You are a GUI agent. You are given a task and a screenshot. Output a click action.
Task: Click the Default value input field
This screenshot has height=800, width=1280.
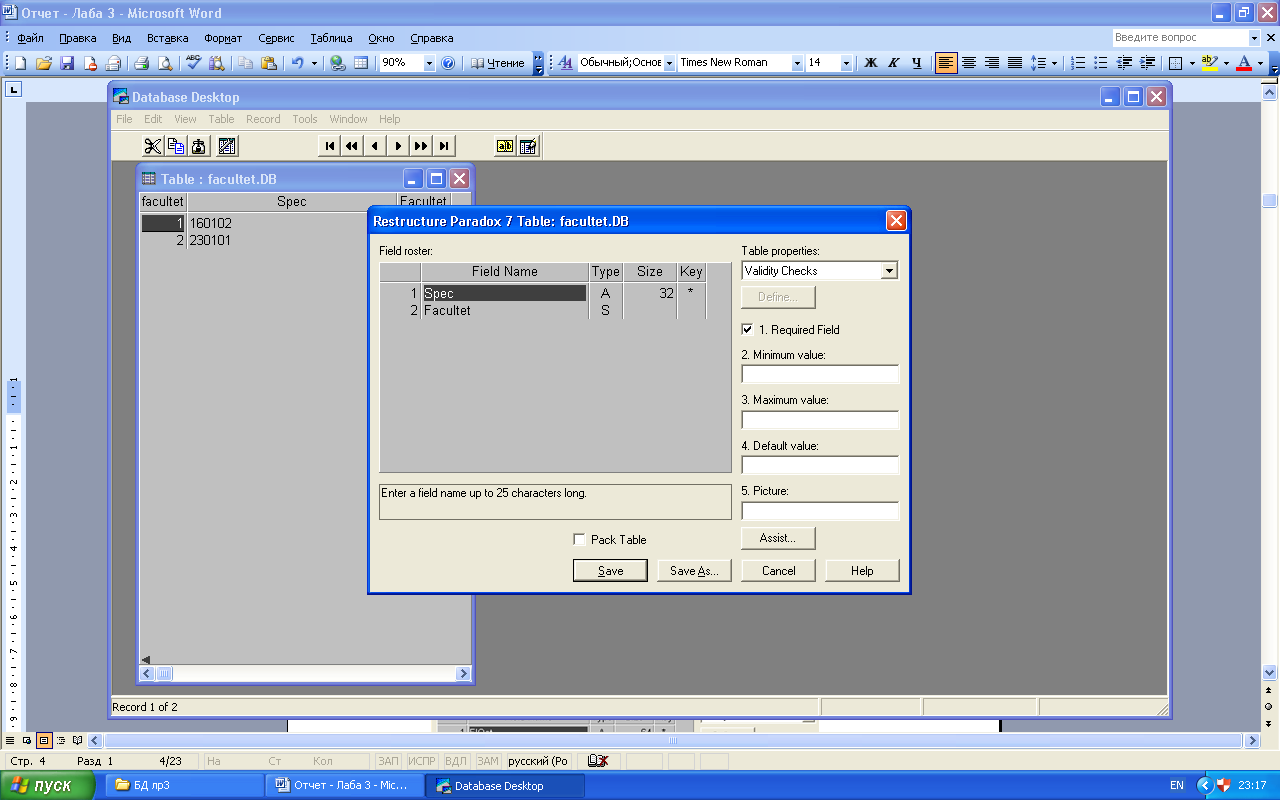(820, 465)
